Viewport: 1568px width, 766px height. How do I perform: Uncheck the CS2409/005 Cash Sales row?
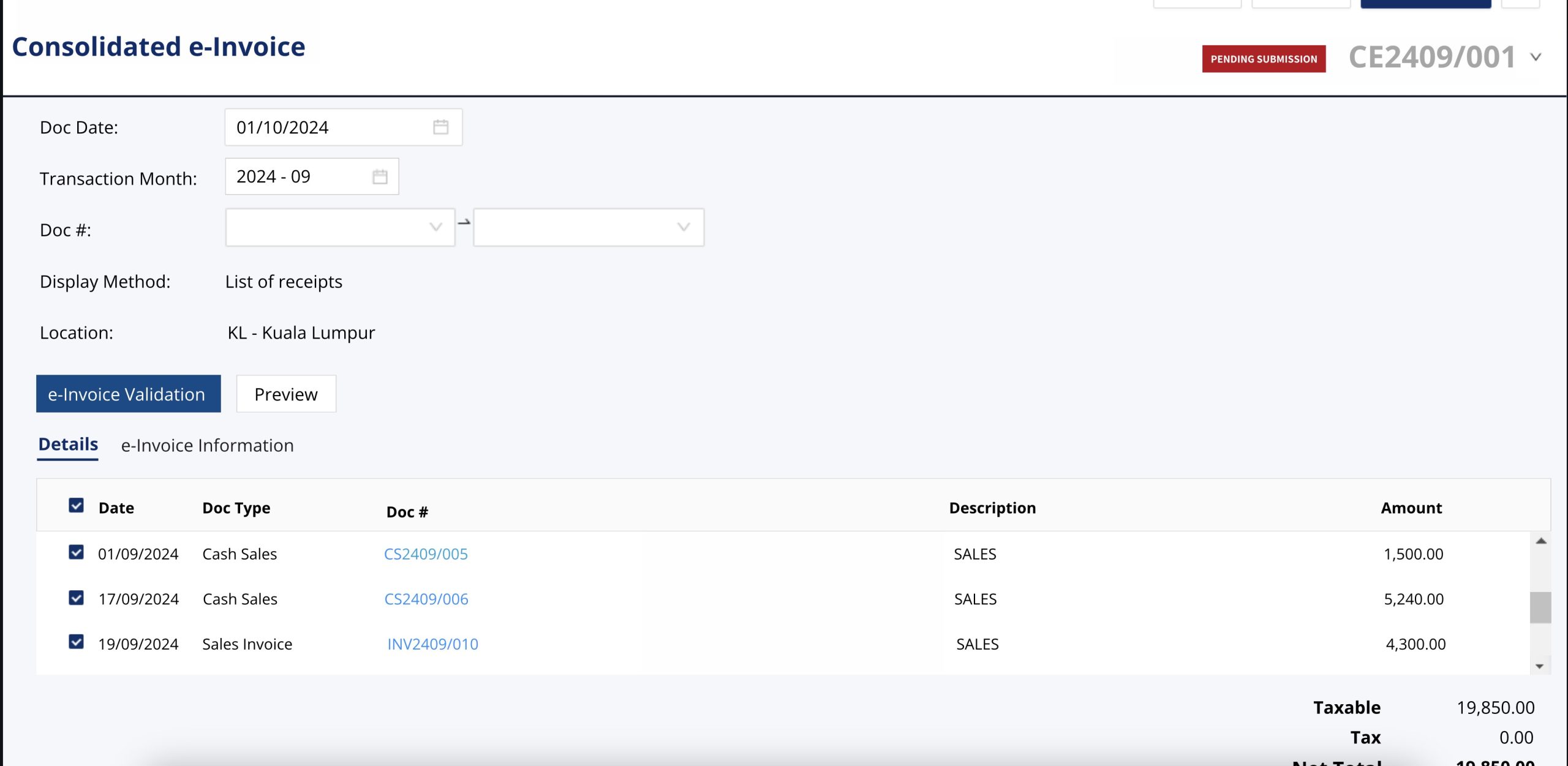76,552
